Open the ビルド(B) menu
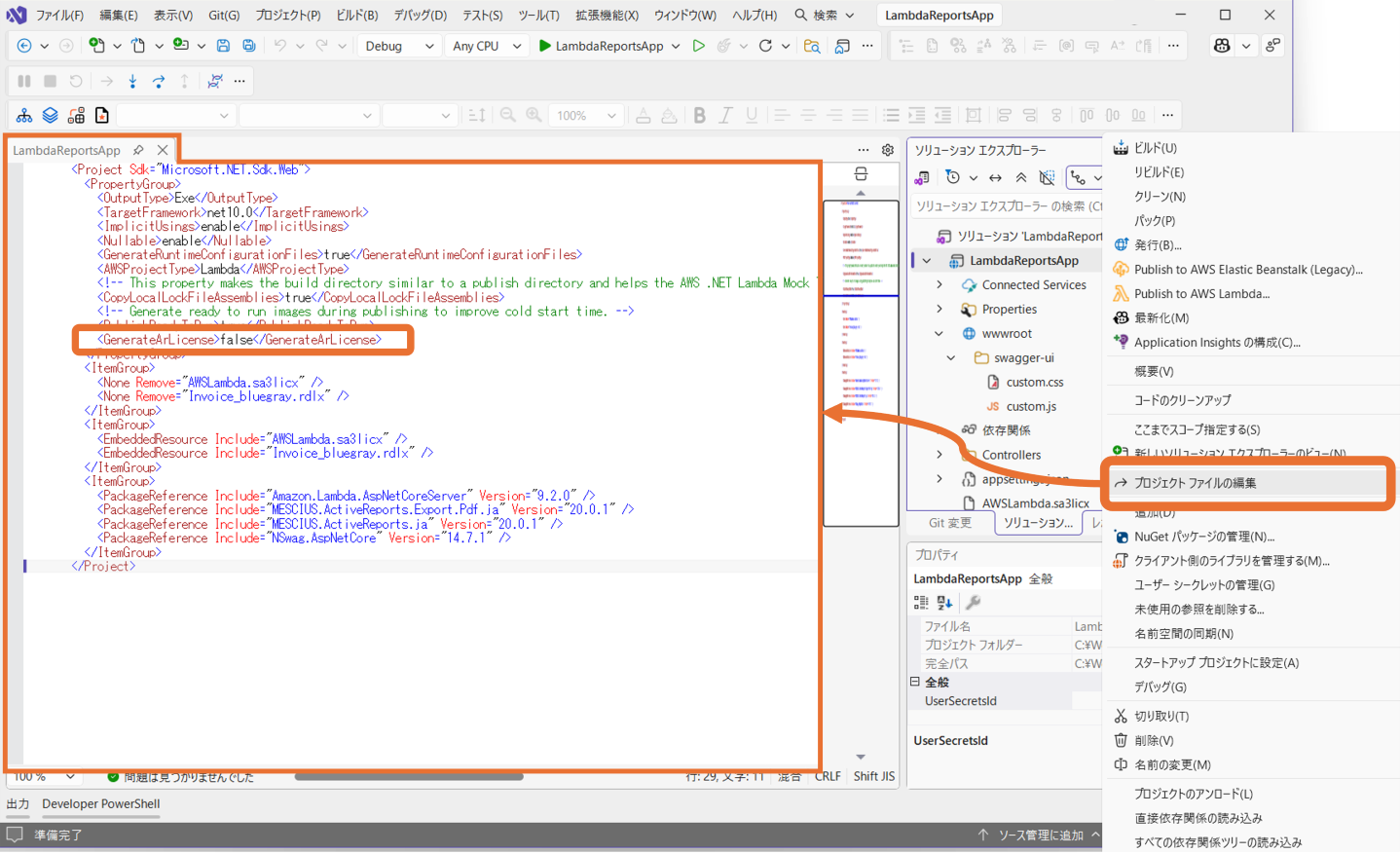Image resolution: width=1400 pixels, height=854 pixels. pos(357,15)
